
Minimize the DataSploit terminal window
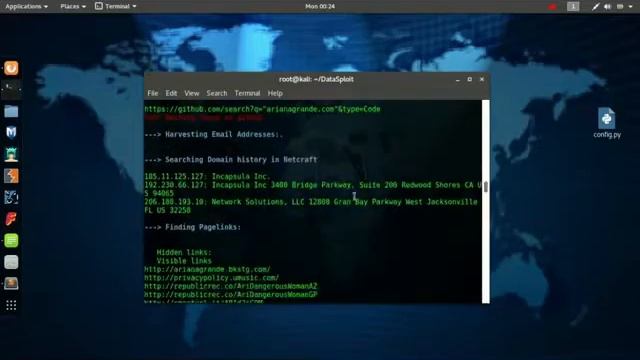click(458, 80)
